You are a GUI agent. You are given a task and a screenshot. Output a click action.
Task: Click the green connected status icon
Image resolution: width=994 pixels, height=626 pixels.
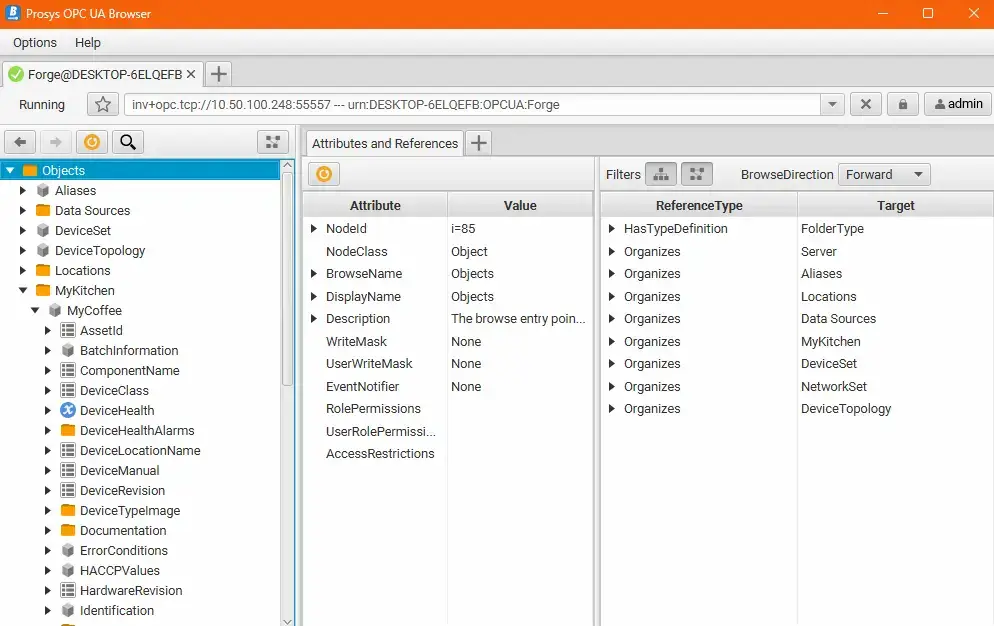16,74
